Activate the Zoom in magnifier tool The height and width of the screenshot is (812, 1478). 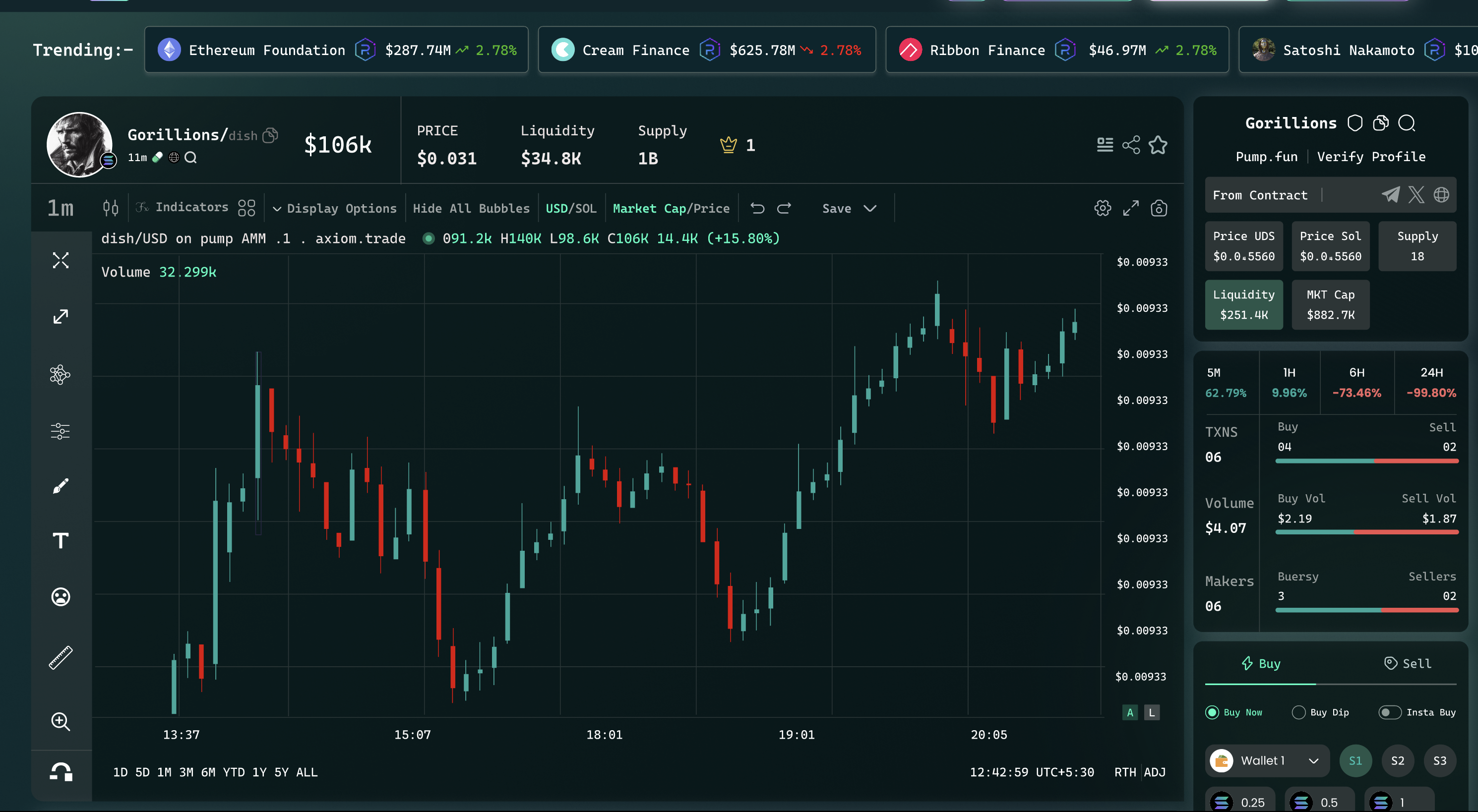click(x=60, y=721)
